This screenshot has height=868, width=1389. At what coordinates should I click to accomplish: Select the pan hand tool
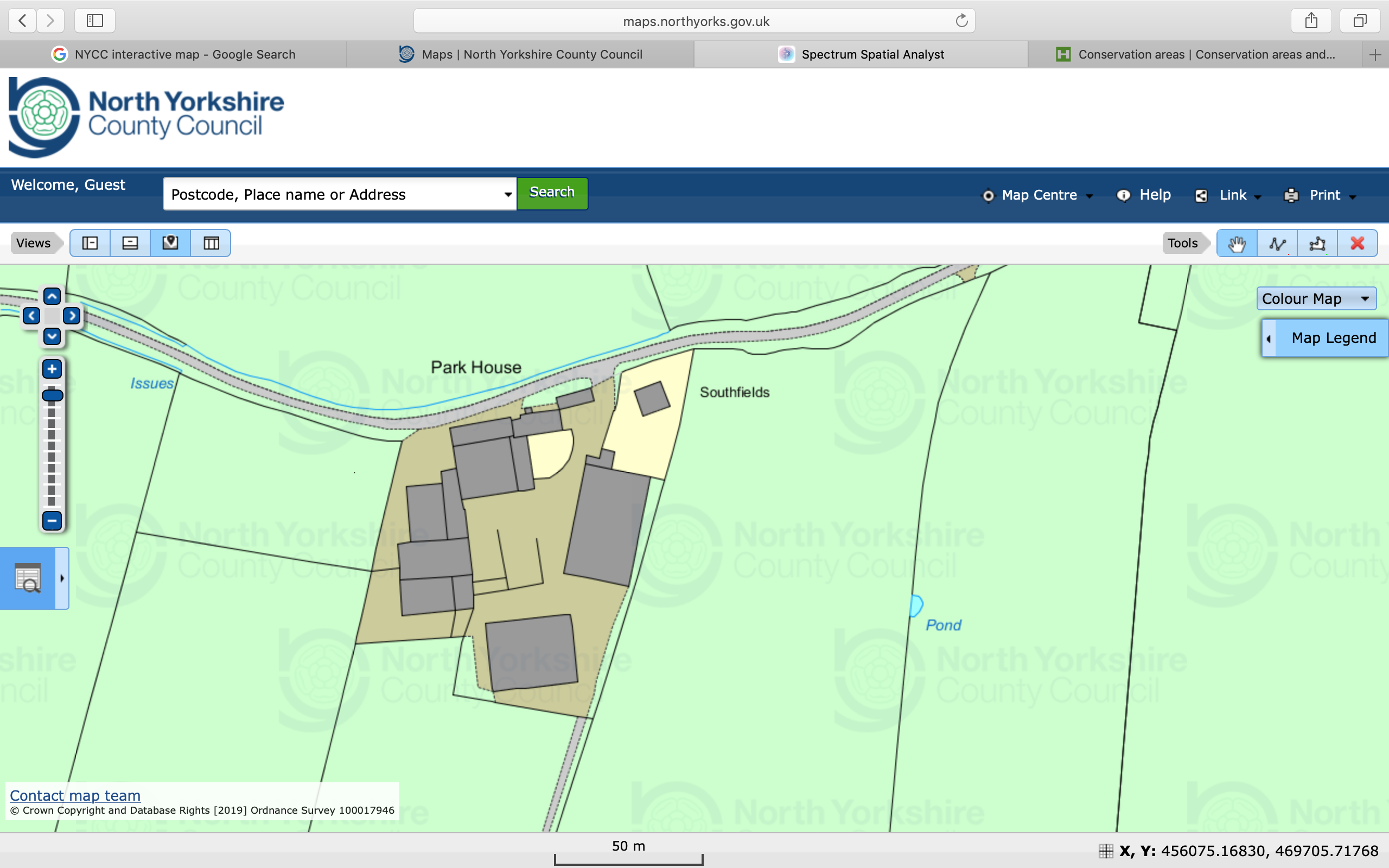click(x=1237, y=244)
